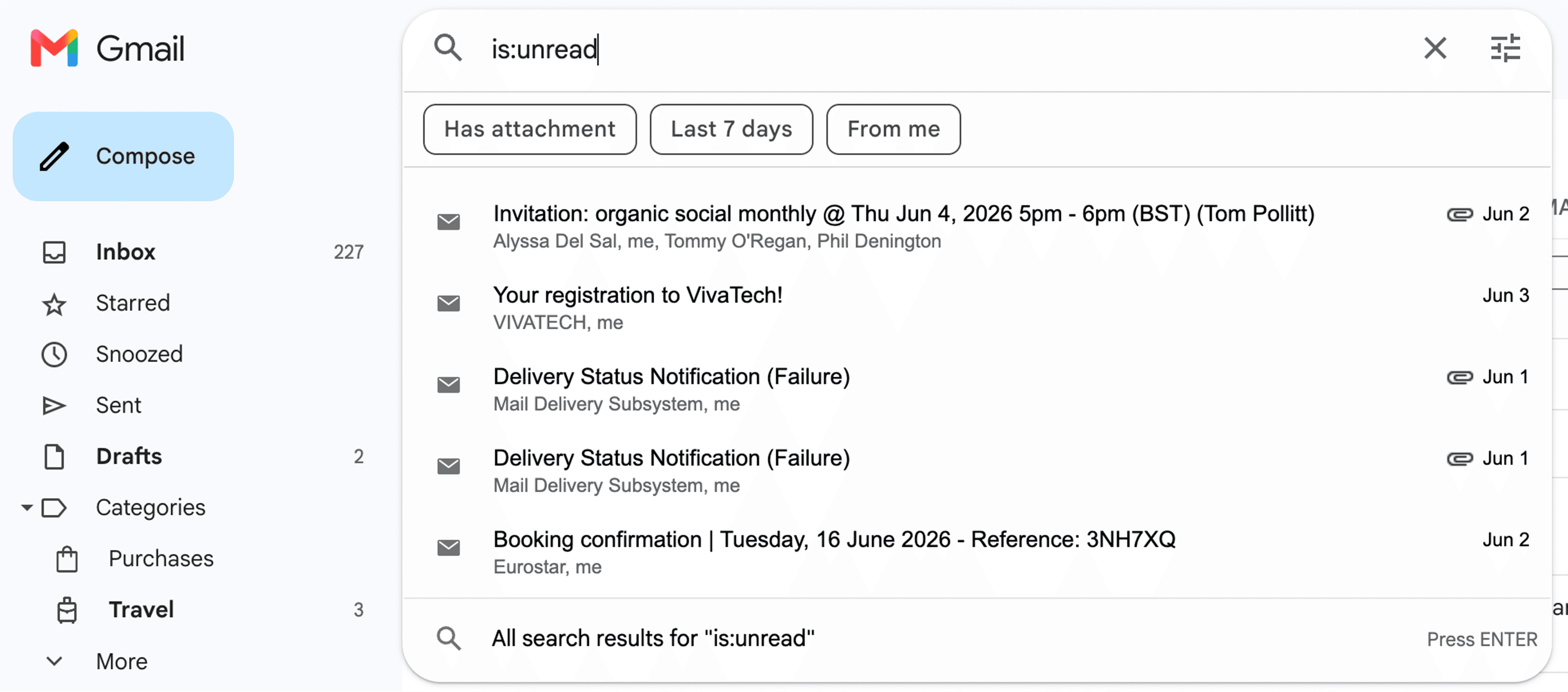Image resolution: width=1568 pixels, height=692 pixels.
Task: Click the Drafts page icon
Action: point(54,457)
